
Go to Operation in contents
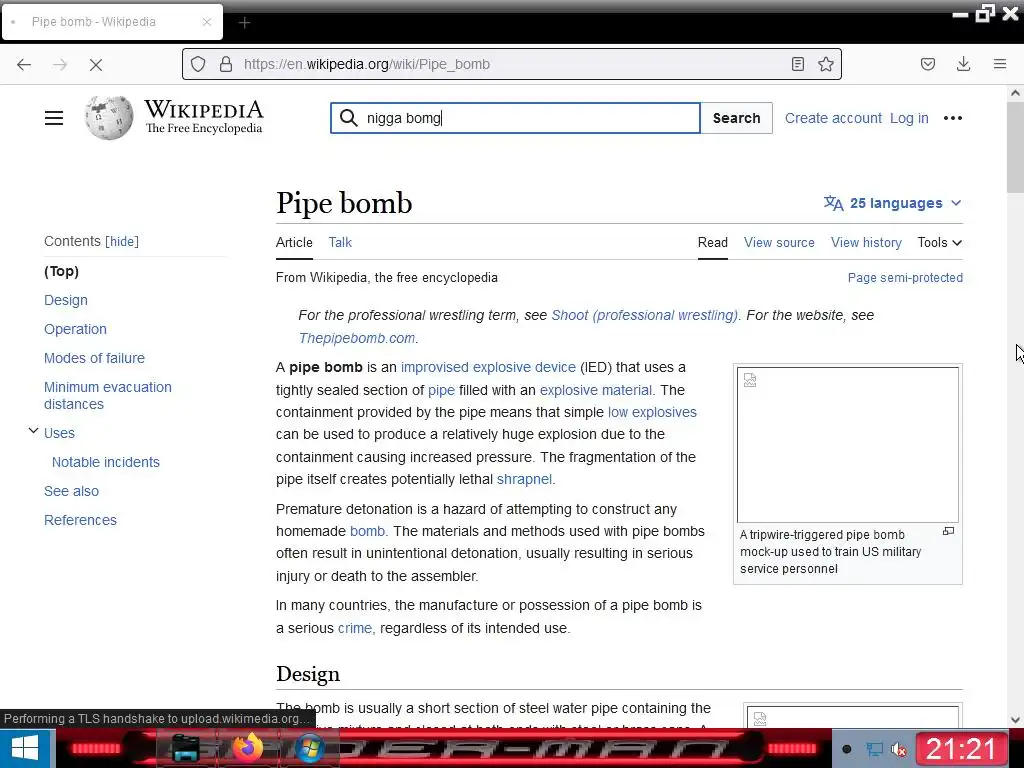pyautogui.click(x=75, y=329)
